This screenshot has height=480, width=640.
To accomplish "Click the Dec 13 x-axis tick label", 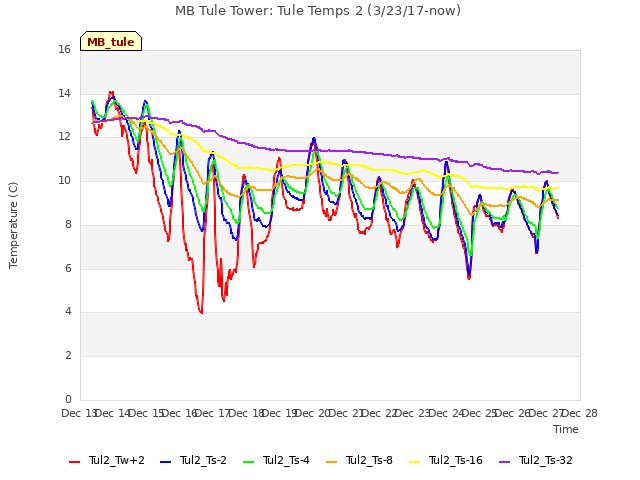I will [79, 413].
